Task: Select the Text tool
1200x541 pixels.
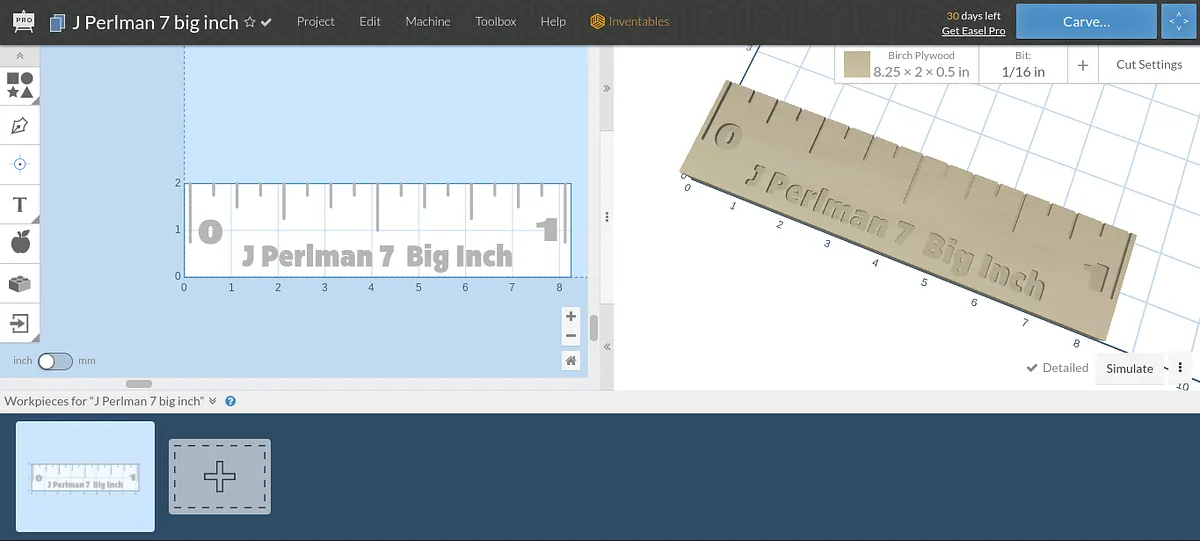Action: 20,205
